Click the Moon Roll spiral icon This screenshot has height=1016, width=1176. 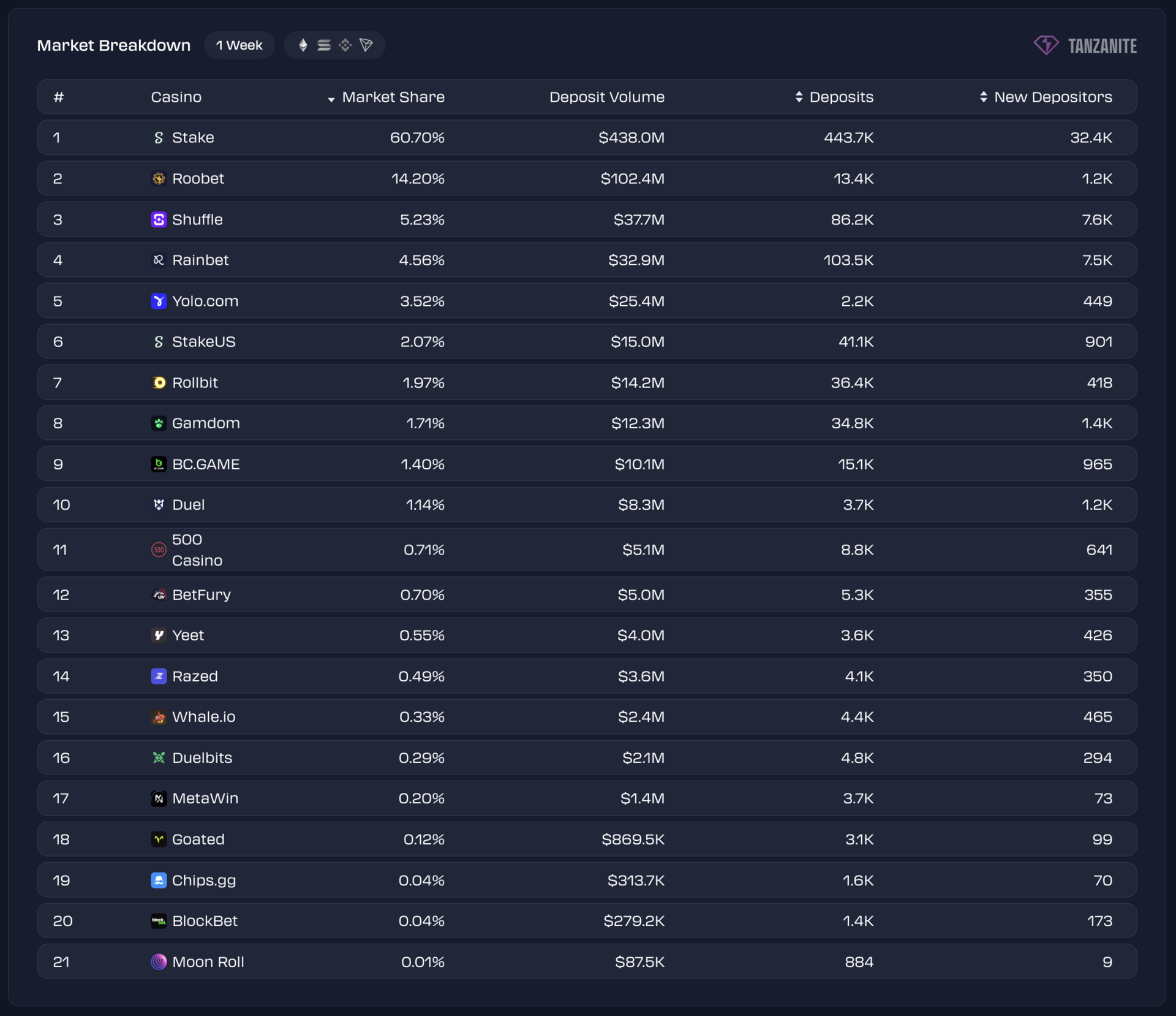click(x=159, y=961)
